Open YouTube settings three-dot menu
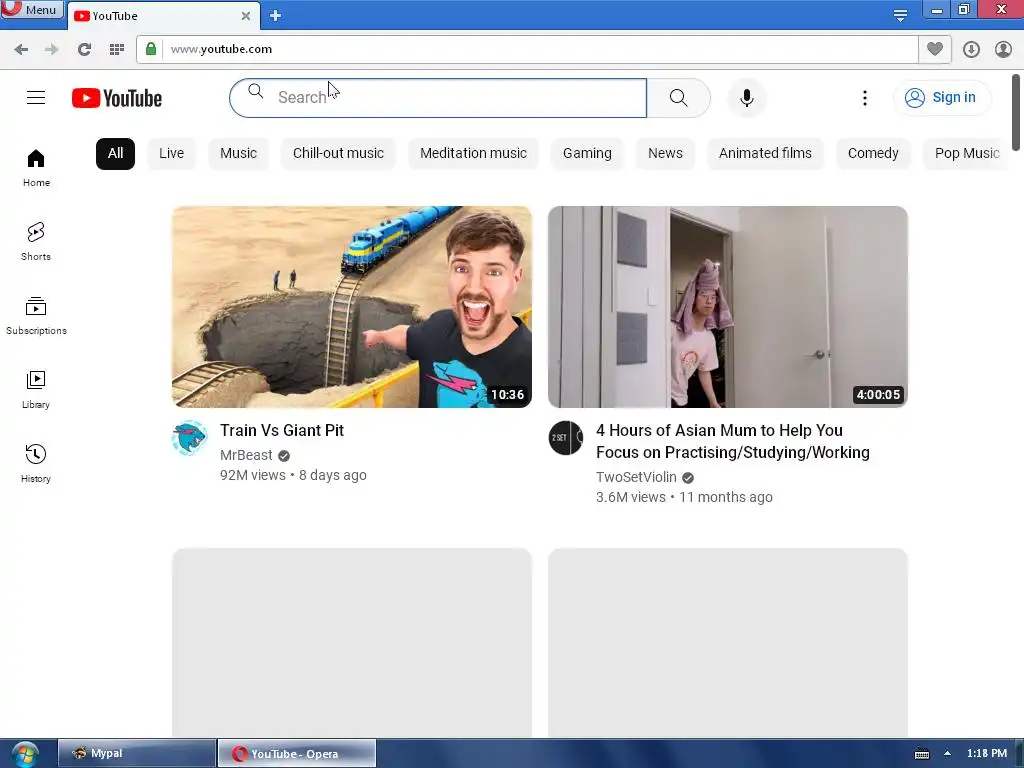This screenshot has width=1024, height=768. click(x=865, y=98)
